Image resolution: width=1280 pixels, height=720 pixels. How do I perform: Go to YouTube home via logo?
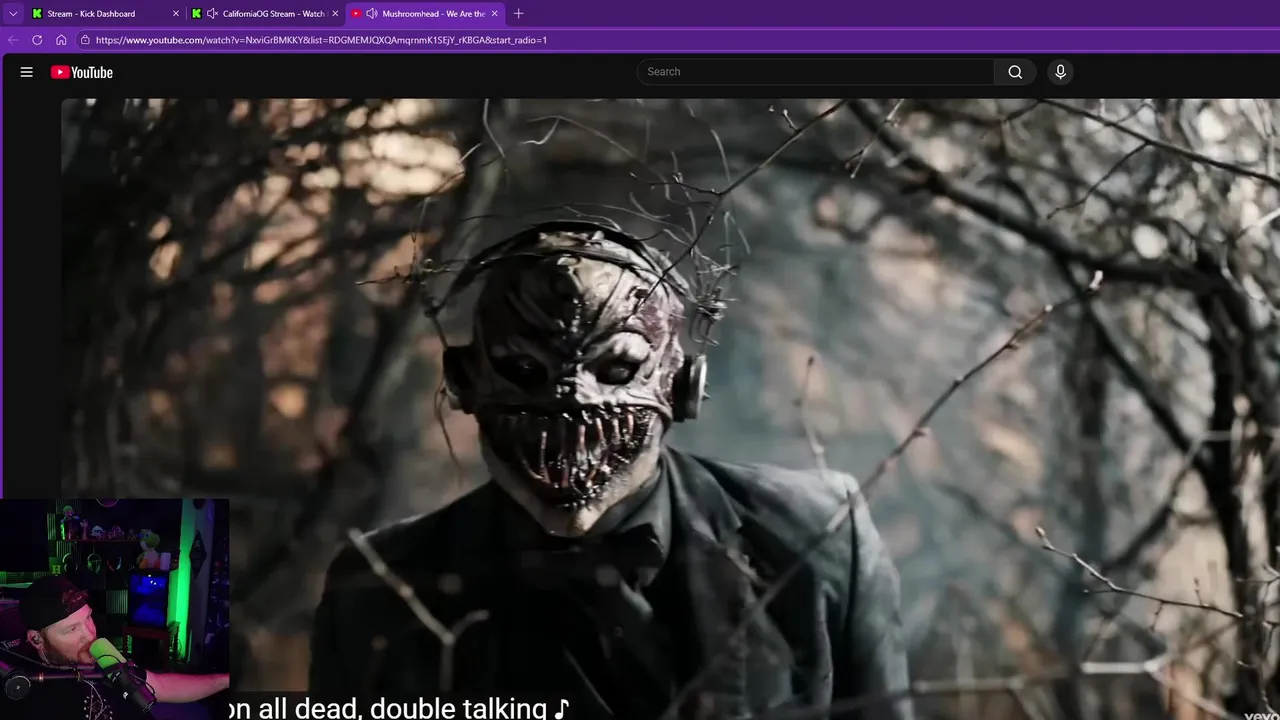82,72
